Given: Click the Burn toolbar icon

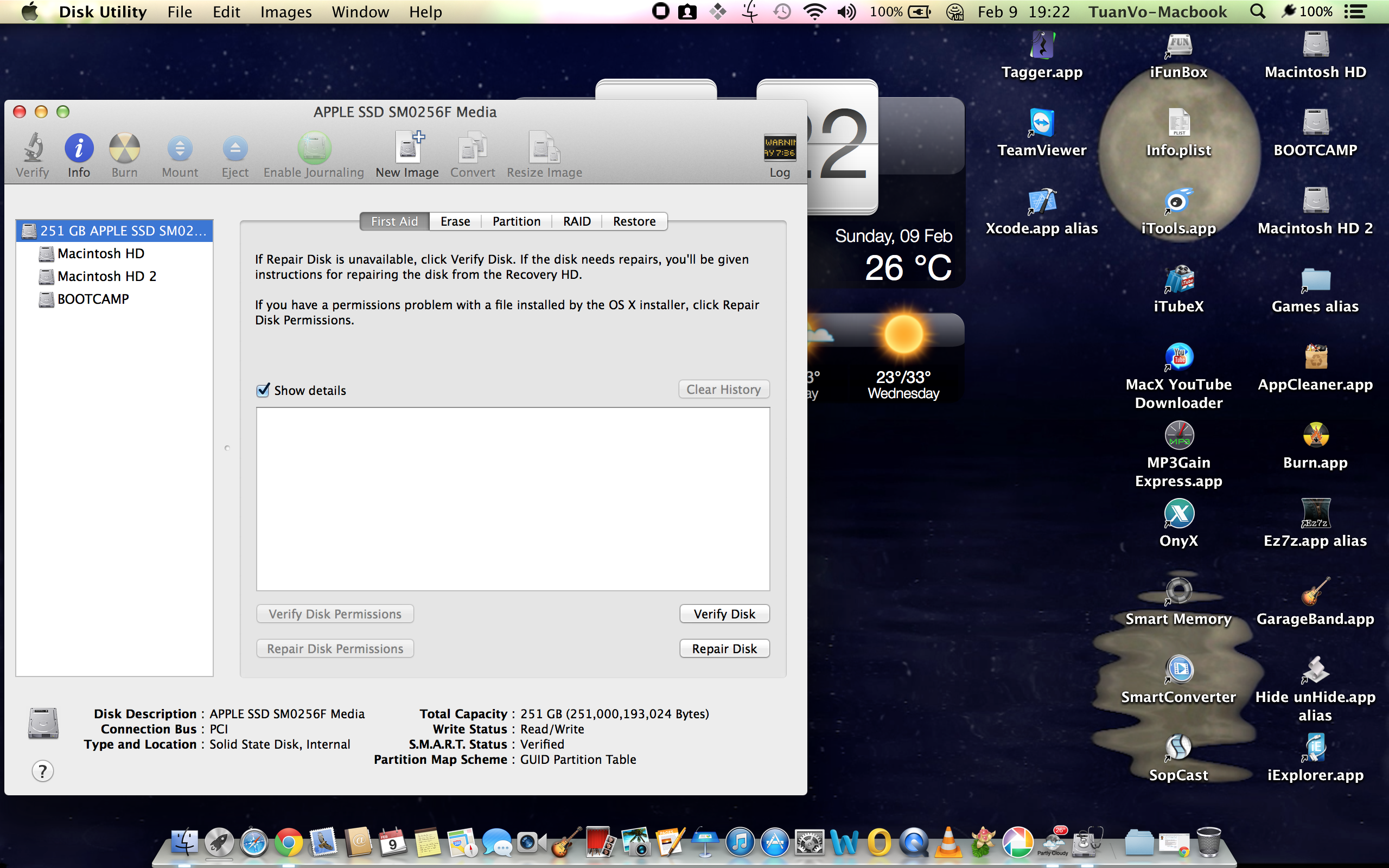Looking at the screenshot, I should coord(125,149).
